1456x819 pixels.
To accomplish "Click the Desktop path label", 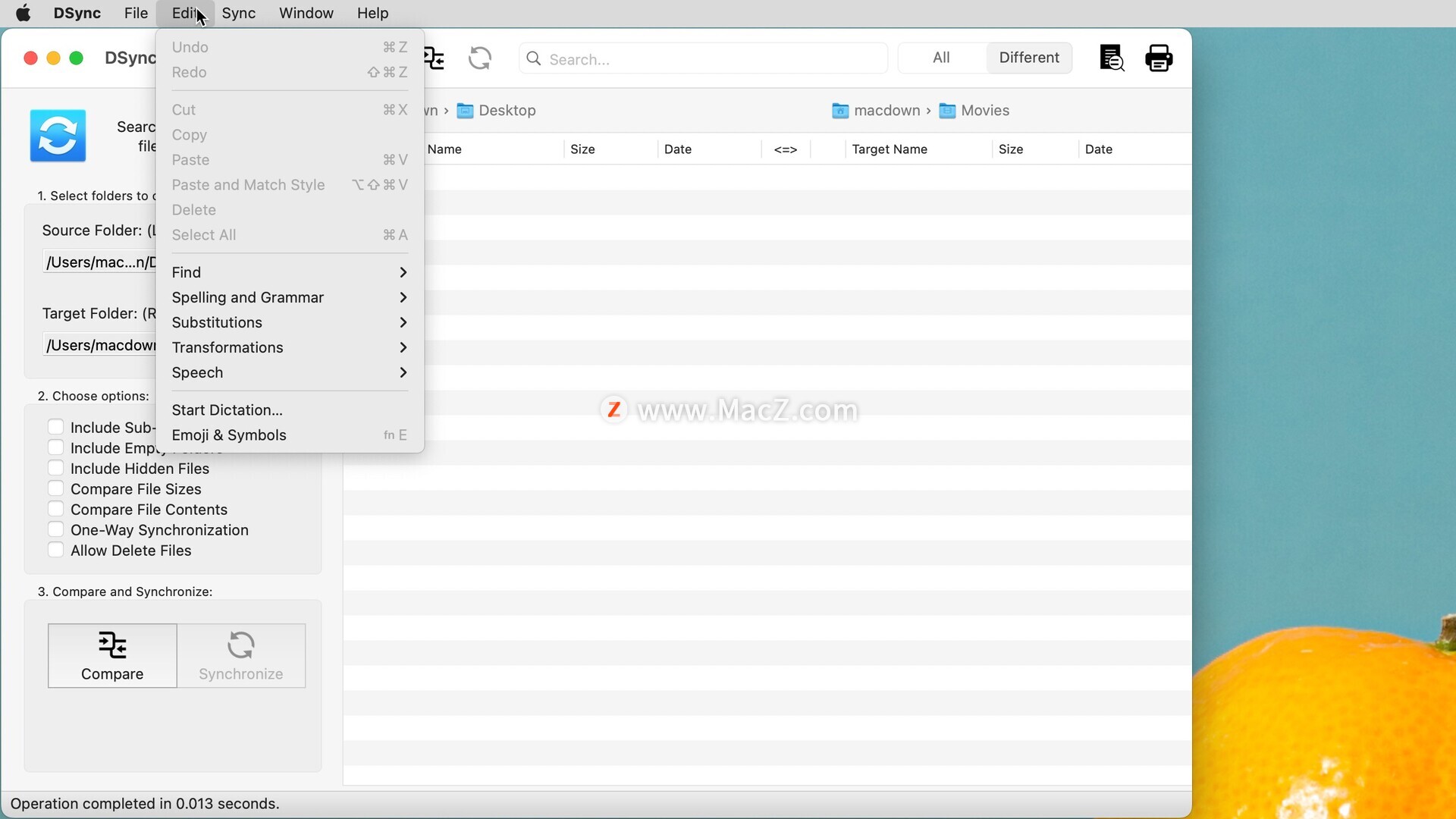I will pyautogui.click(x=507, y=111).
